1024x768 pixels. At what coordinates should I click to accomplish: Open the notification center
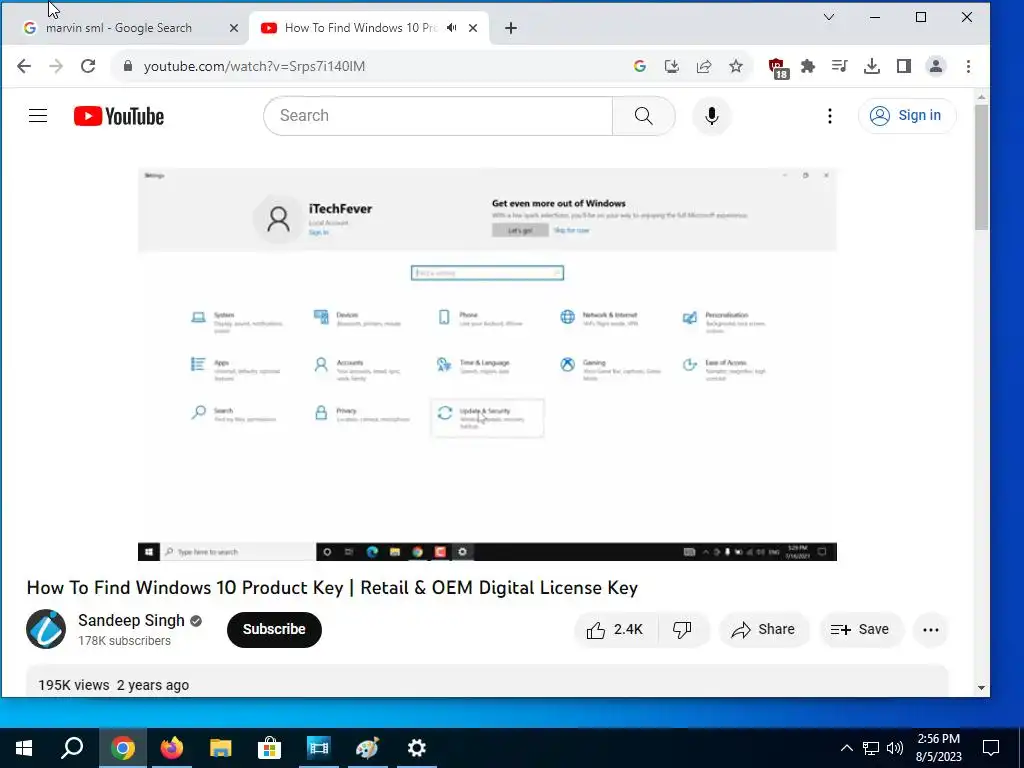pos(991,748)
